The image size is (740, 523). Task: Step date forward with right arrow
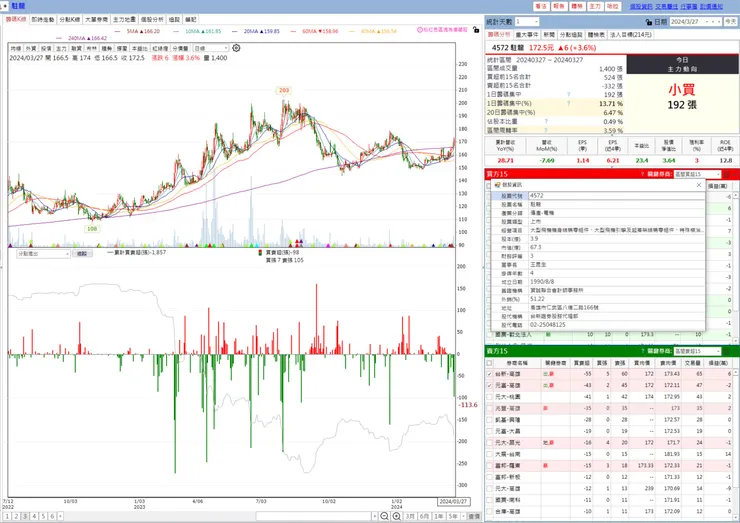coord(719,22)
